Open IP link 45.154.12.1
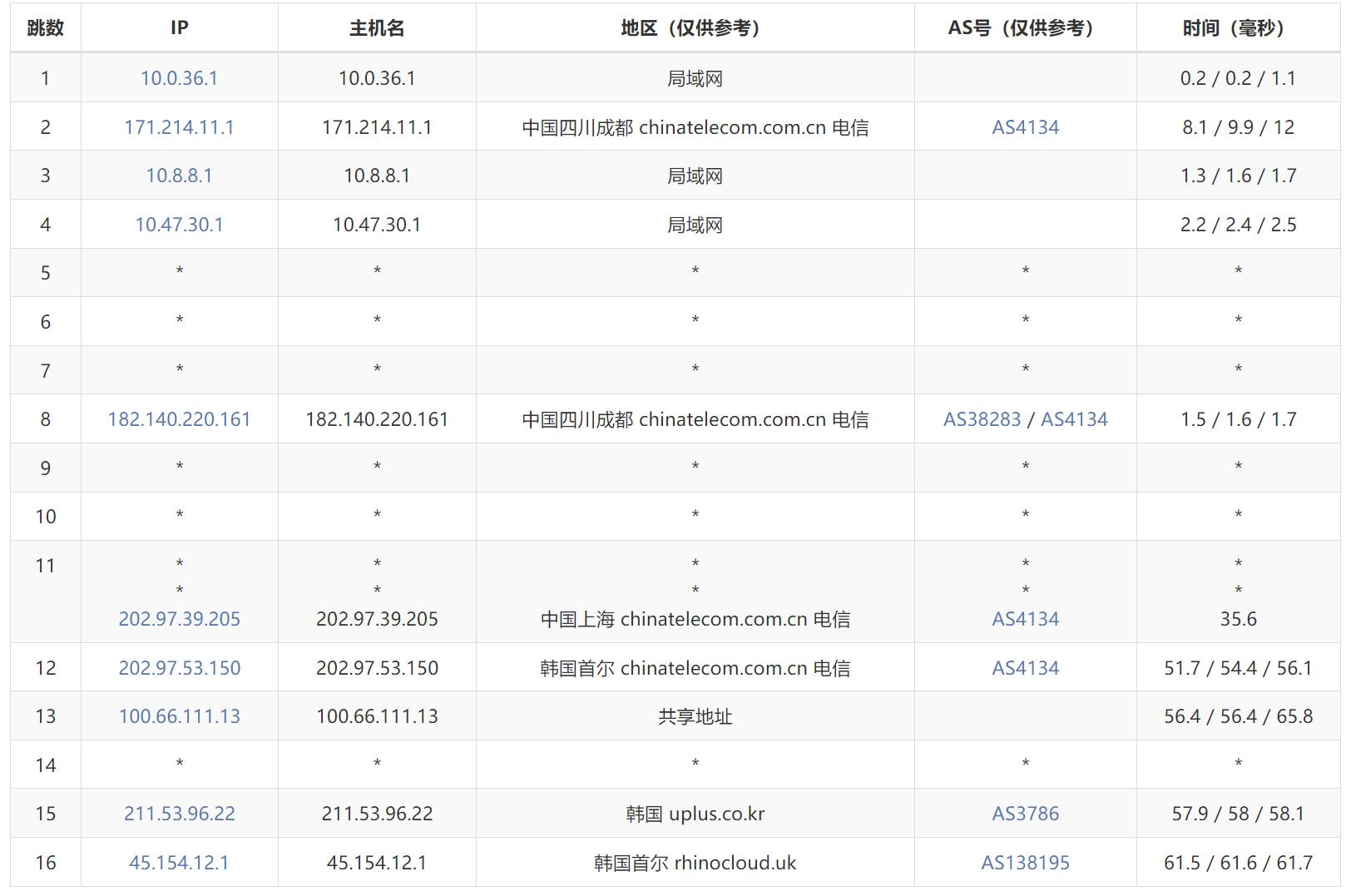This screenshot has height=896, width=1346. click(x=179, y=863)
